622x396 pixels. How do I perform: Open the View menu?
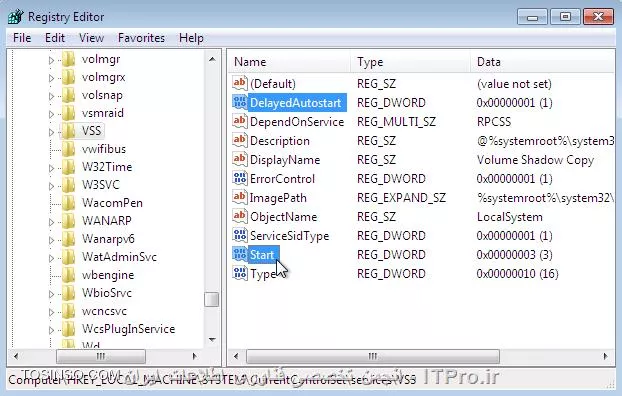(x=91, y=38)
